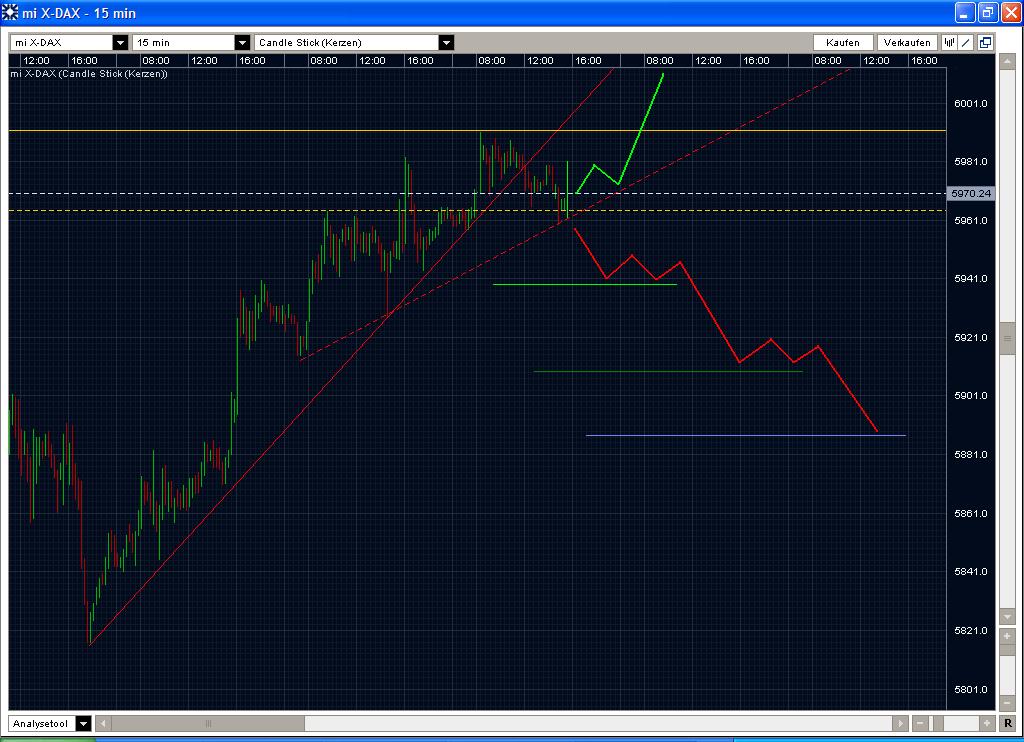This screenshot has width=1024, height=742.
Task: Open the mi X-DAX instrument dropdown
Action: [x=119, y=43]
